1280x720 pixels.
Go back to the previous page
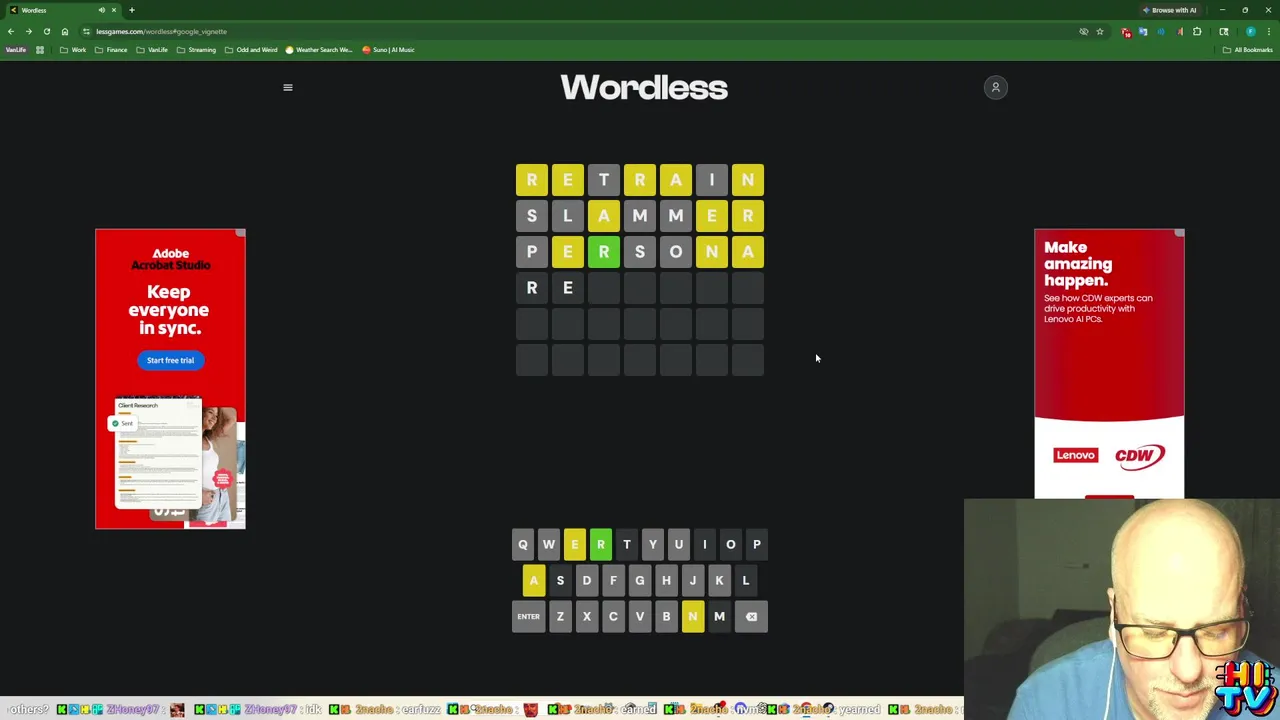(11, 31)
